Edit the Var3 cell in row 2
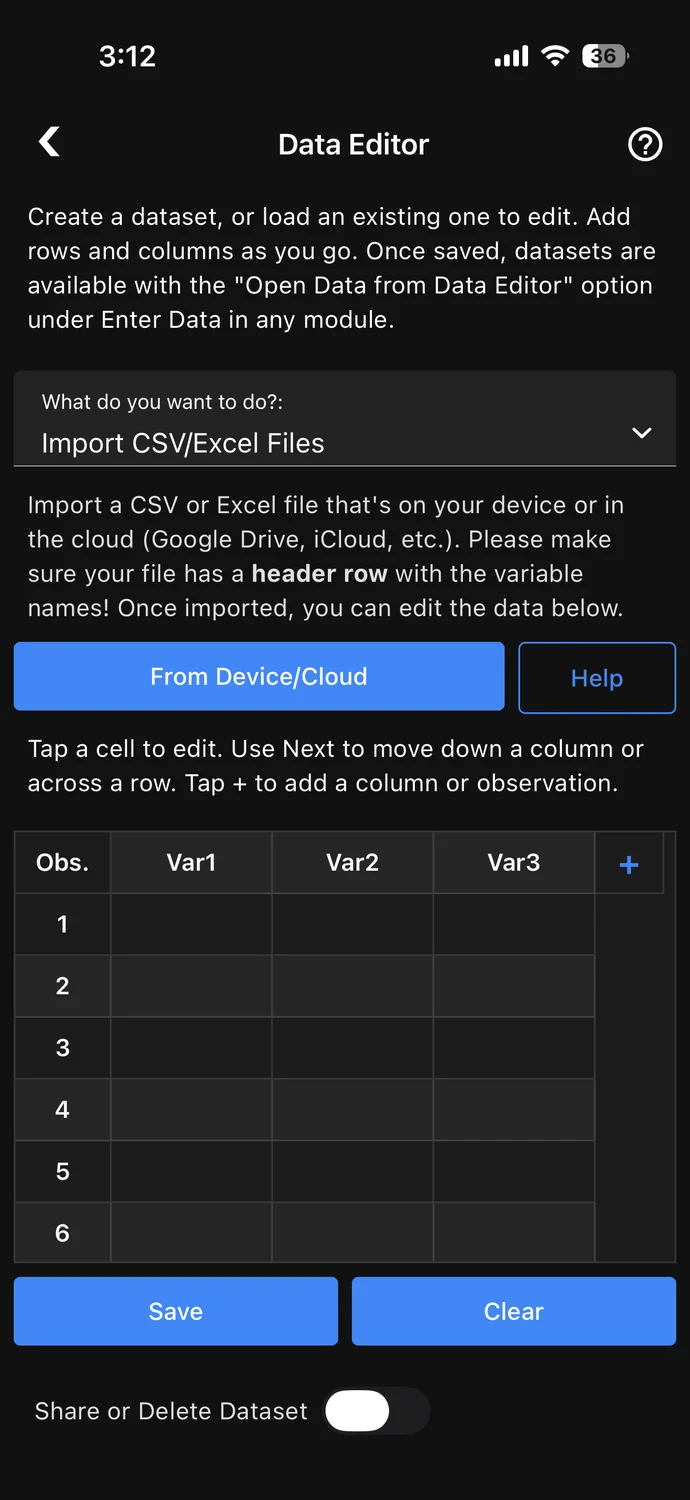The height and width of the screenshot is (1500, 690). click(x=514, y=986)
